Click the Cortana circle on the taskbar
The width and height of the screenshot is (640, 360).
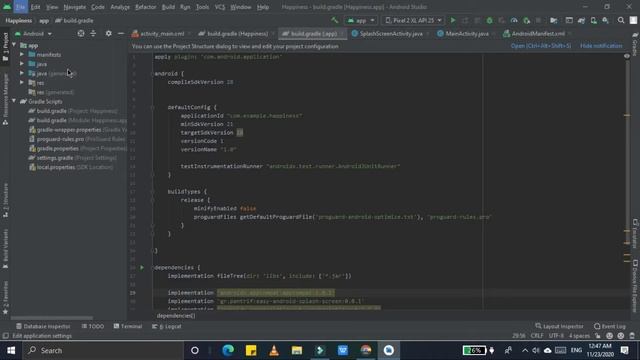(195, 350)
